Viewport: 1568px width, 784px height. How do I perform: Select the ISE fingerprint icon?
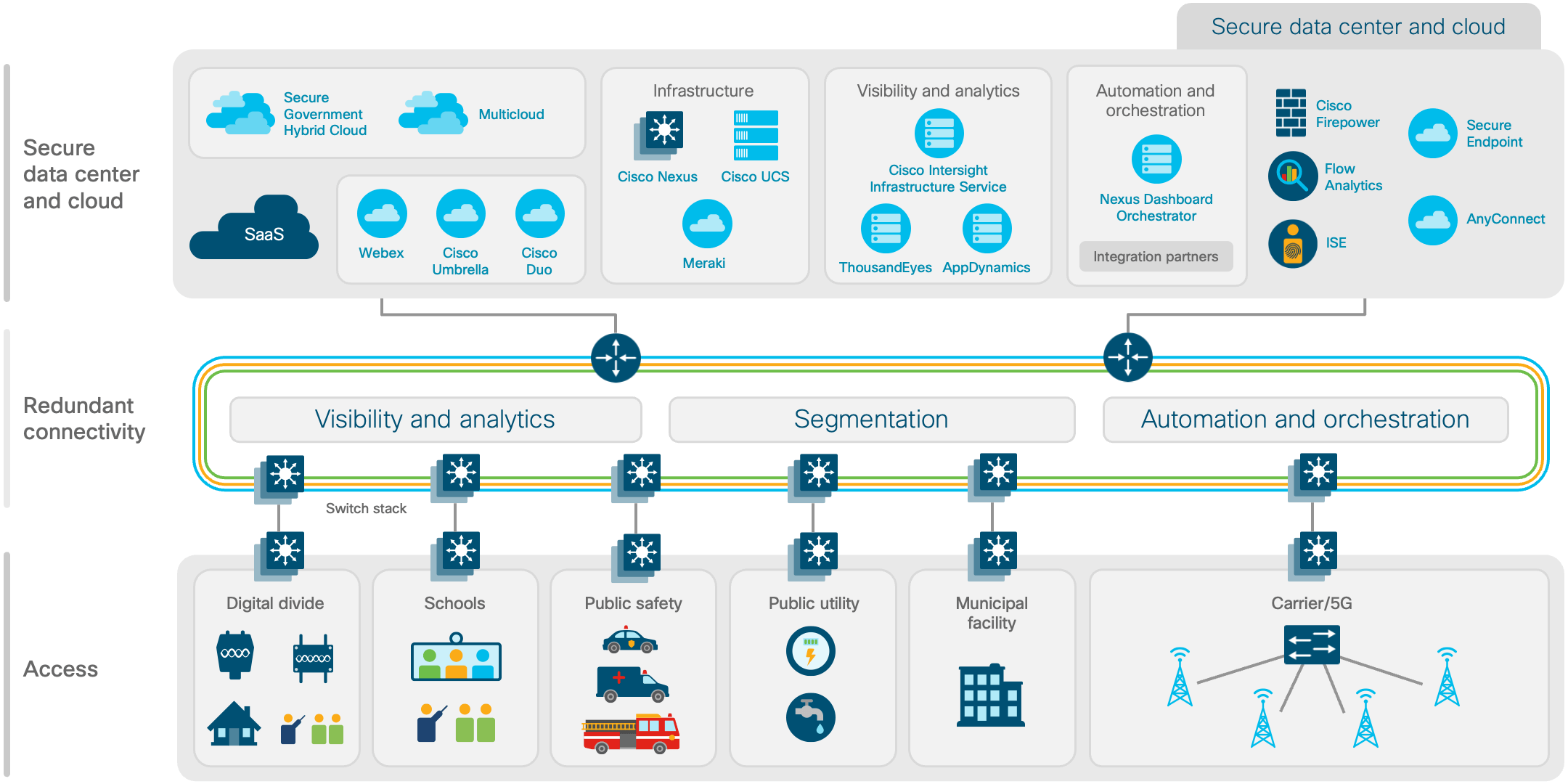(x=1293, y=244)
